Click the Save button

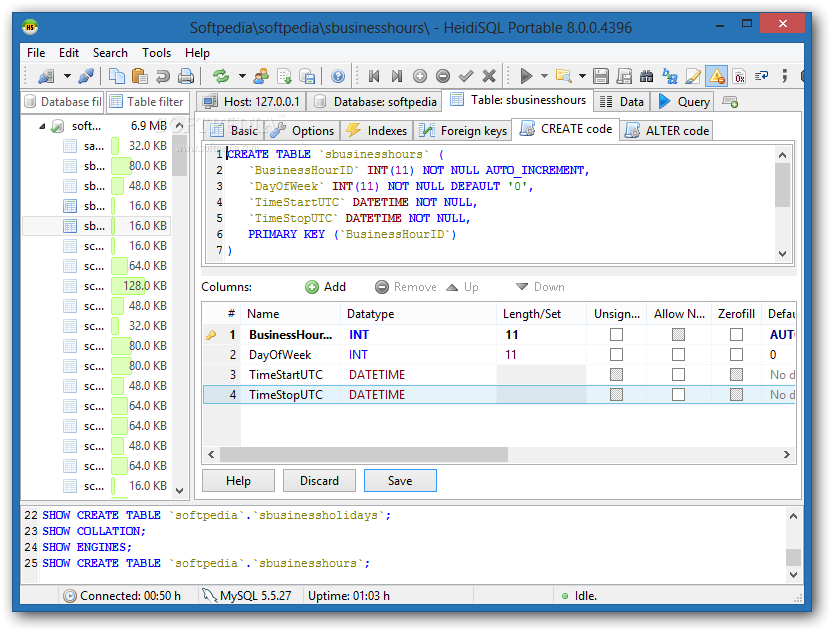(x=400, y=481)
